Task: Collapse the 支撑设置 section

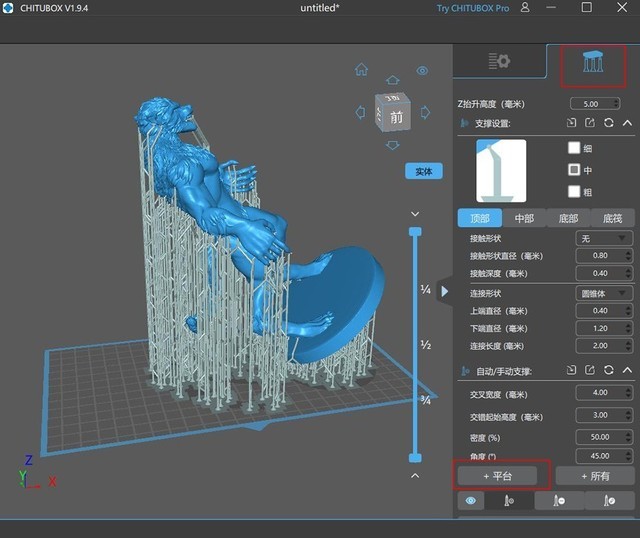Action: (x=627, y=123)
